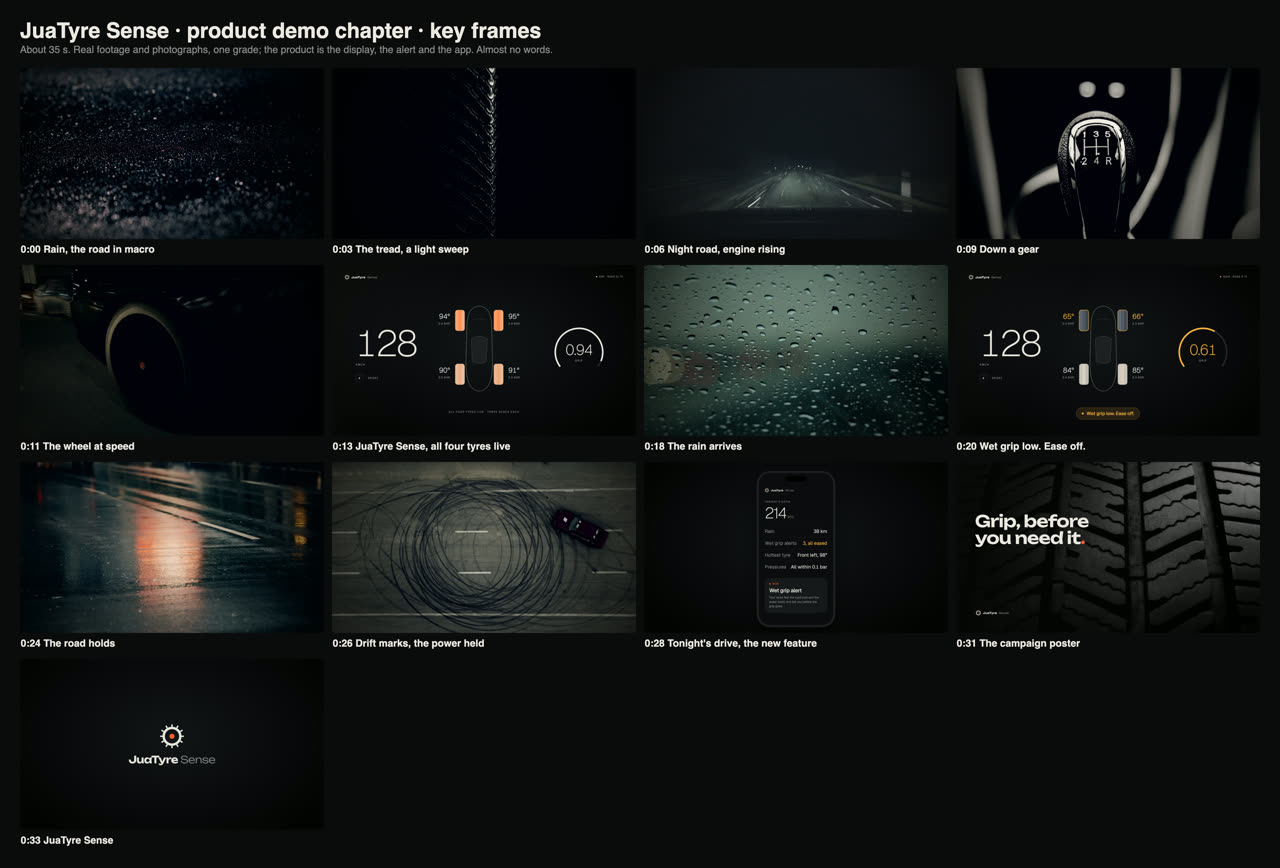Click the 'Wet grip low. Ease off.' alert pill
Viewport: 1280px width, 868px height.
[x=1108, y=413]
